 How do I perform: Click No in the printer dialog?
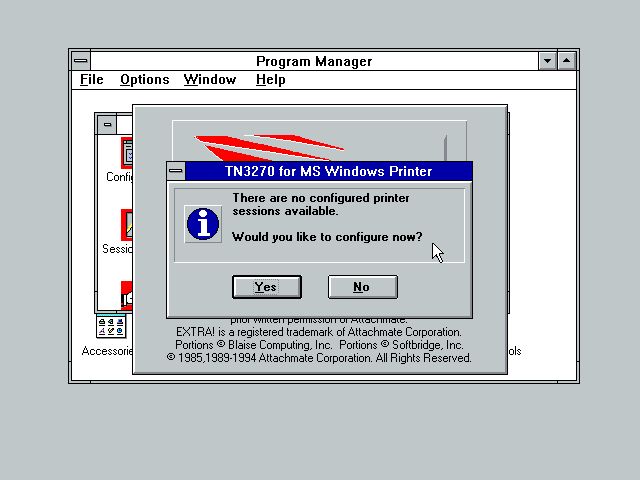point(362,287)
